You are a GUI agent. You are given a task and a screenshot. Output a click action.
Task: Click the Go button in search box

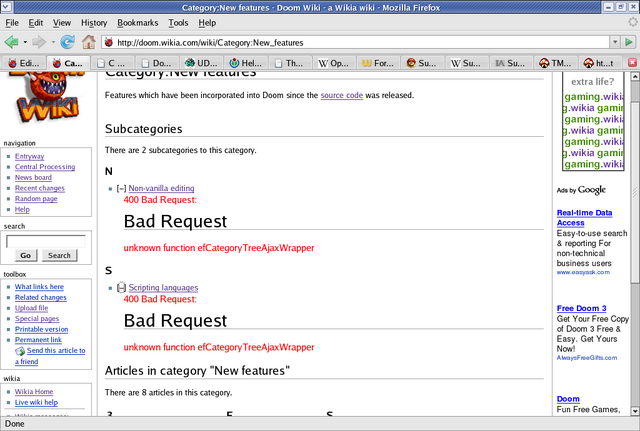(x=26, y=255)
